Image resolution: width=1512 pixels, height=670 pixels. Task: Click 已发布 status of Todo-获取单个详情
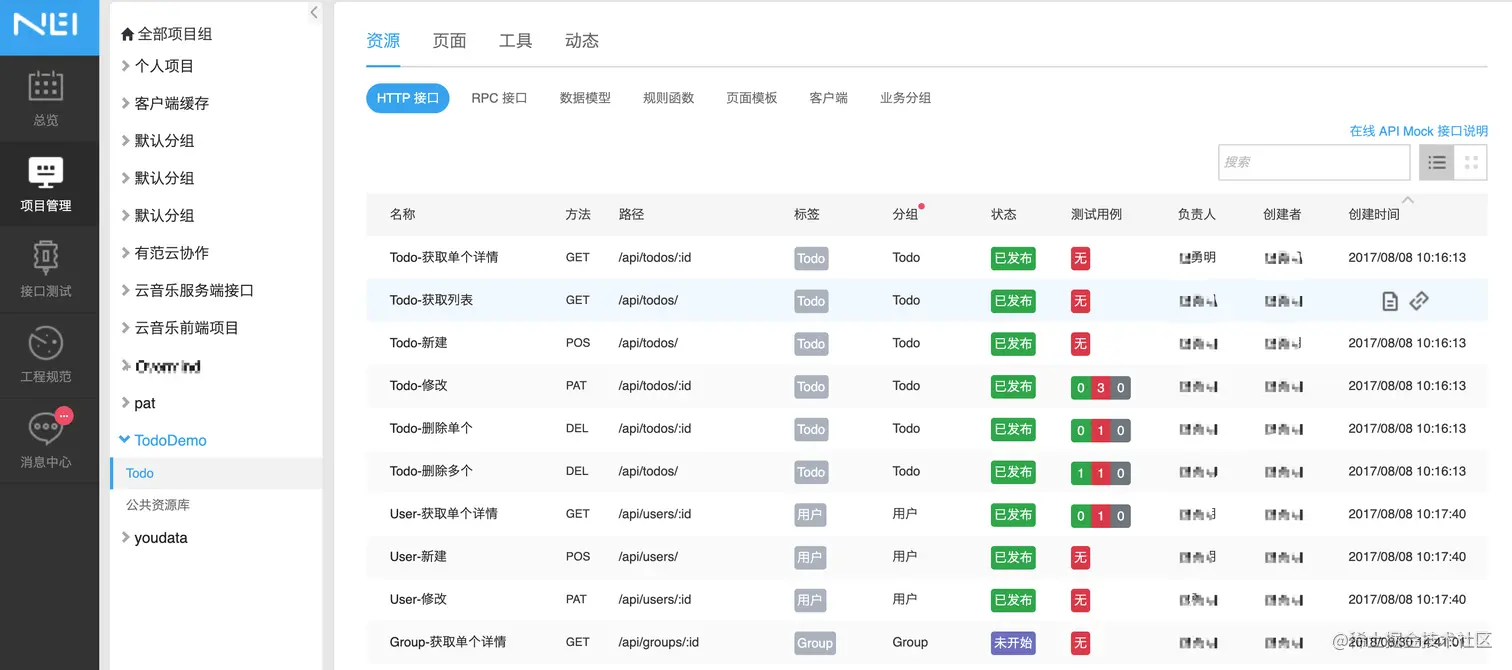pos(1013,258)
